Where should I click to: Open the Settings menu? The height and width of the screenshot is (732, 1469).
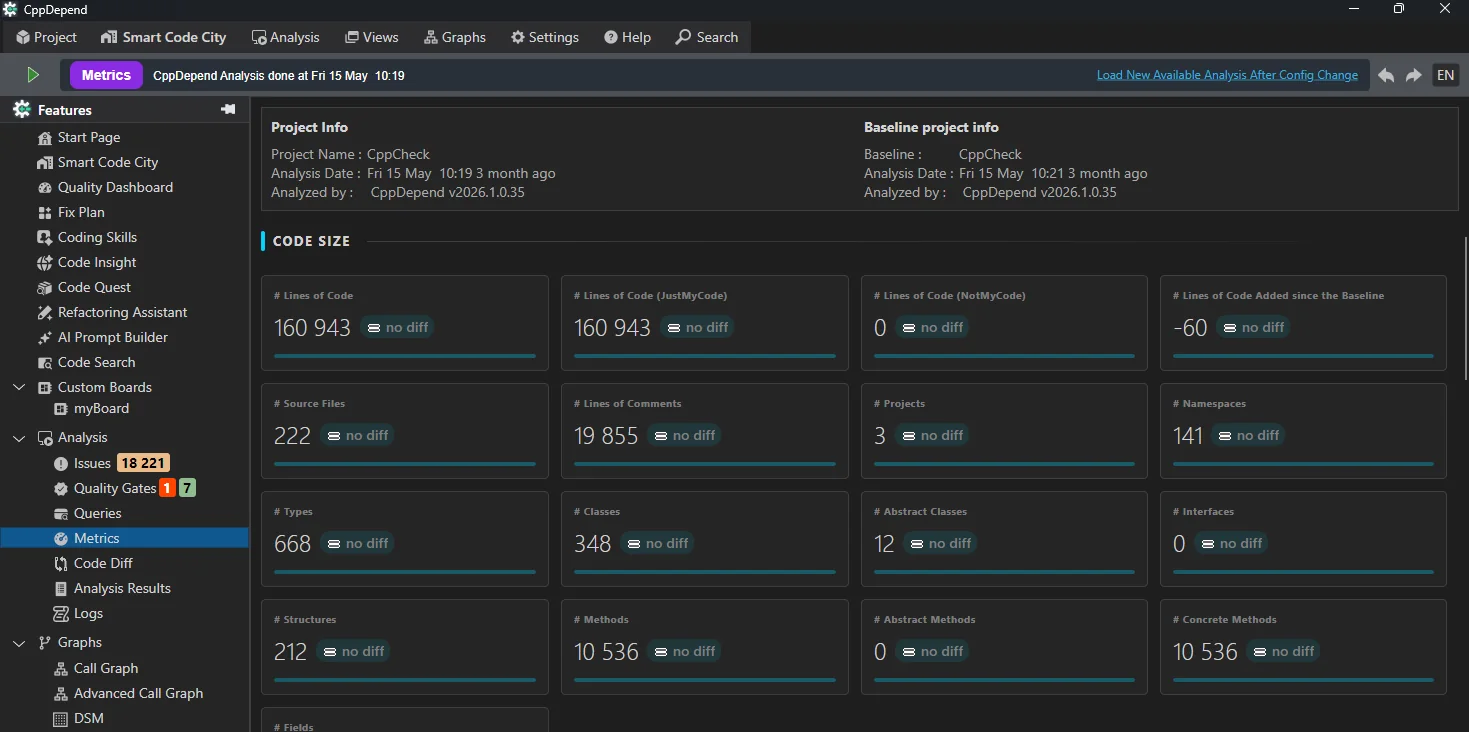545,37
